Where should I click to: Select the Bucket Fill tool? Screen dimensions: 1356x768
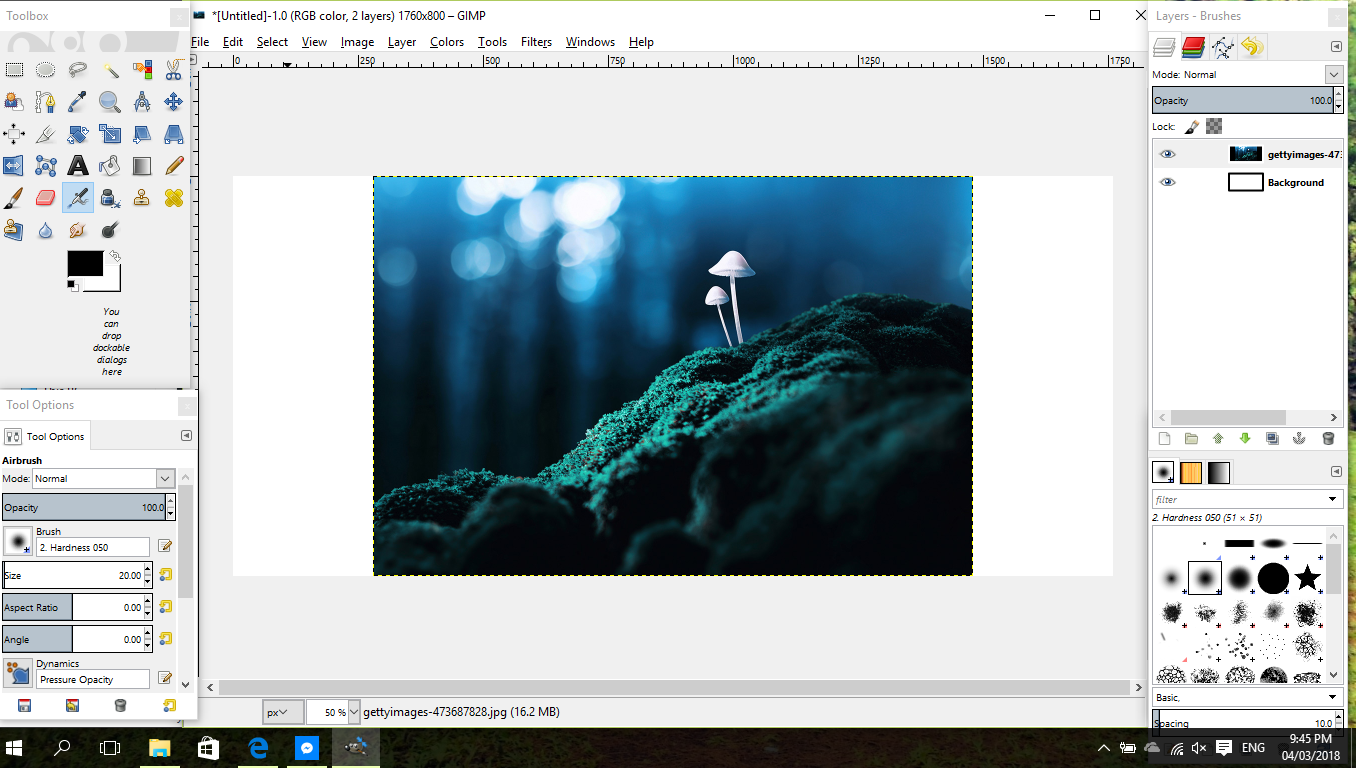110,165
